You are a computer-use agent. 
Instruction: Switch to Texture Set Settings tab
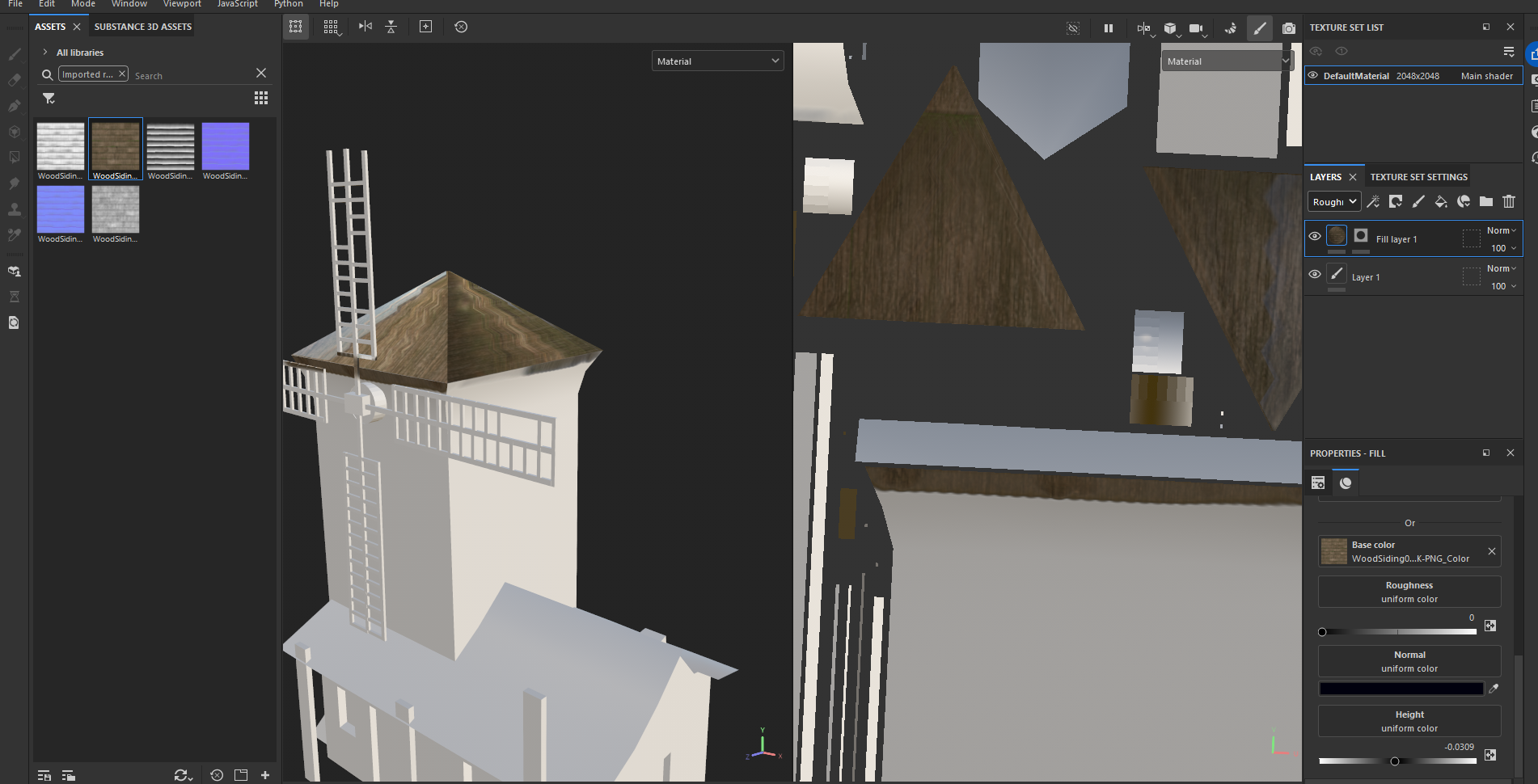coord(1418,177)
